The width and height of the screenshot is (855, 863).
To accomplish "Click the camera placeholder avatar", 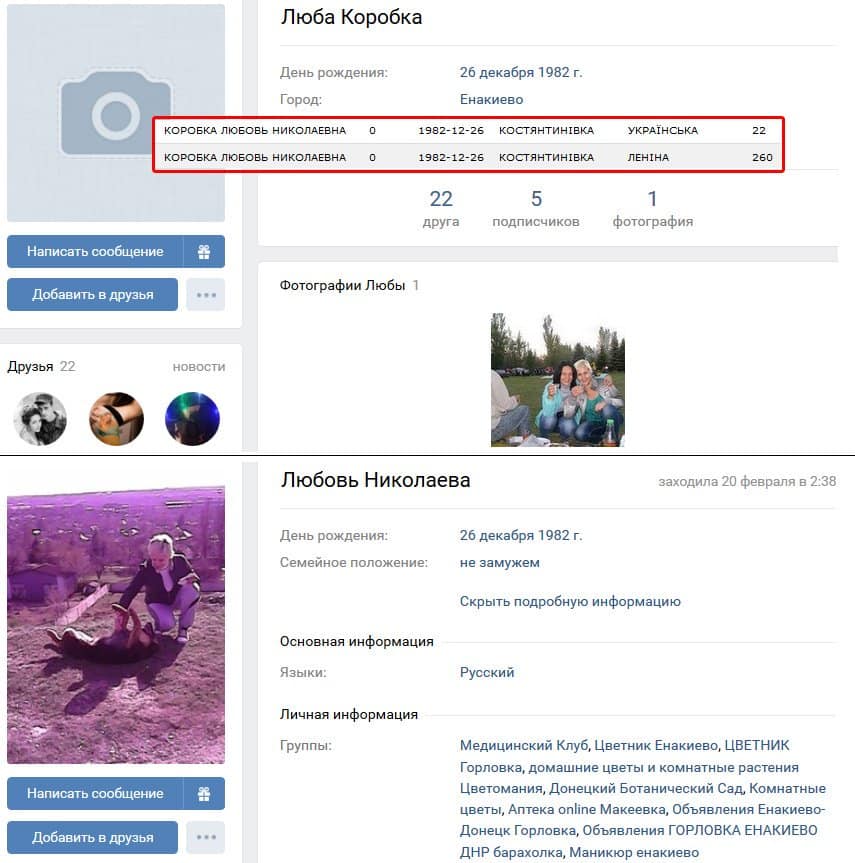I will pyautogui.click(x=116, y=113).
